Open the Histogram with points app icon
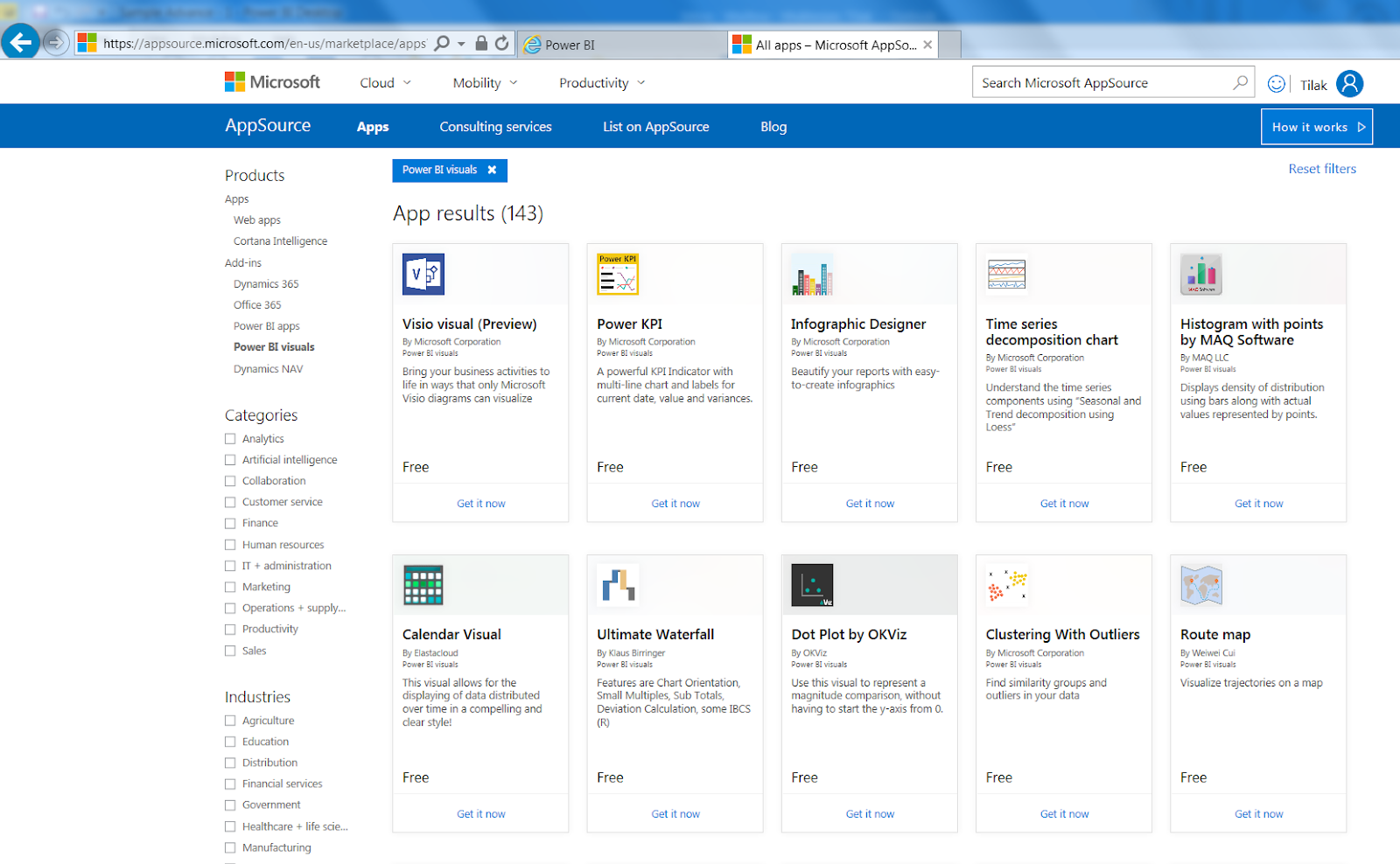Image resolution: width=1400 pixels, height=864 pixels. [1201, 274]
